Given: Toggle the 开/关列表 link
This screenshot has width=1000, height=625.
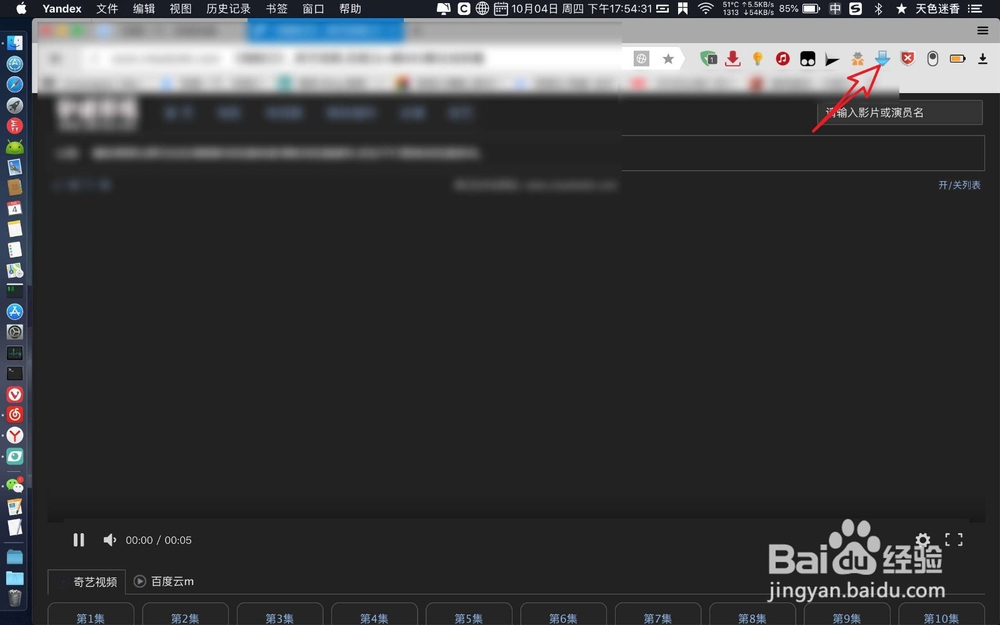Looking at the screenshot, I should [x=959, y=185].
